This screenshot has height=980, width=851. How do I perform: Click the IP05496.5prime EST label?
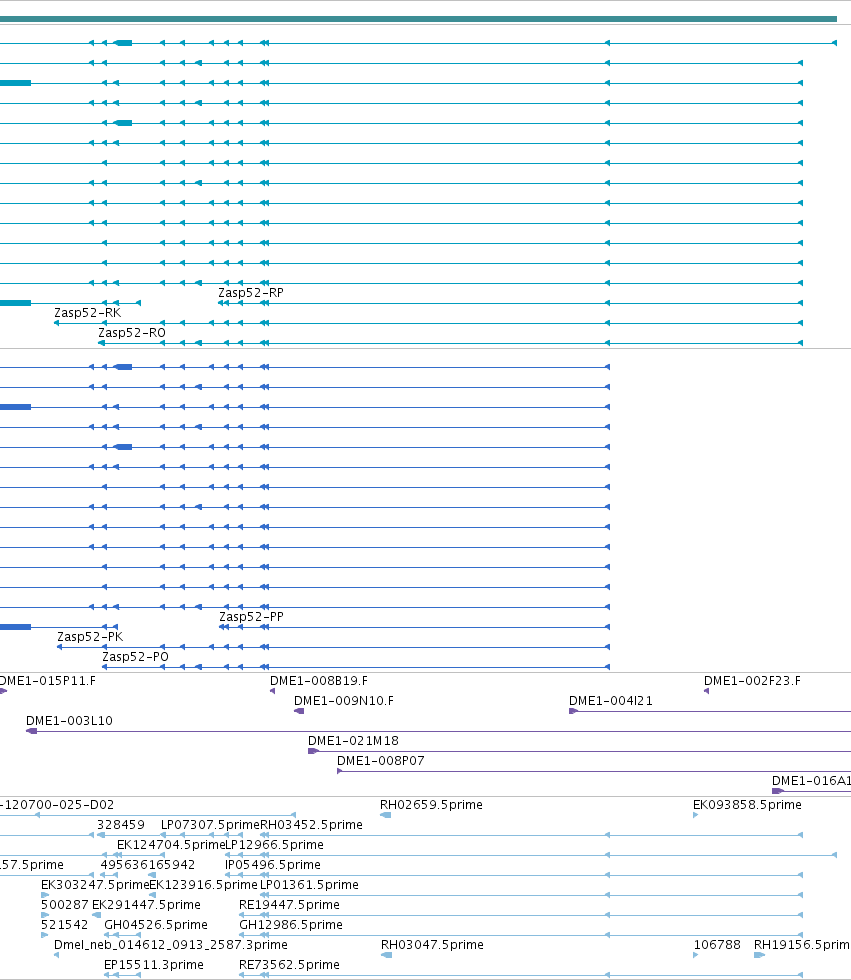click(x=272, y=865)
